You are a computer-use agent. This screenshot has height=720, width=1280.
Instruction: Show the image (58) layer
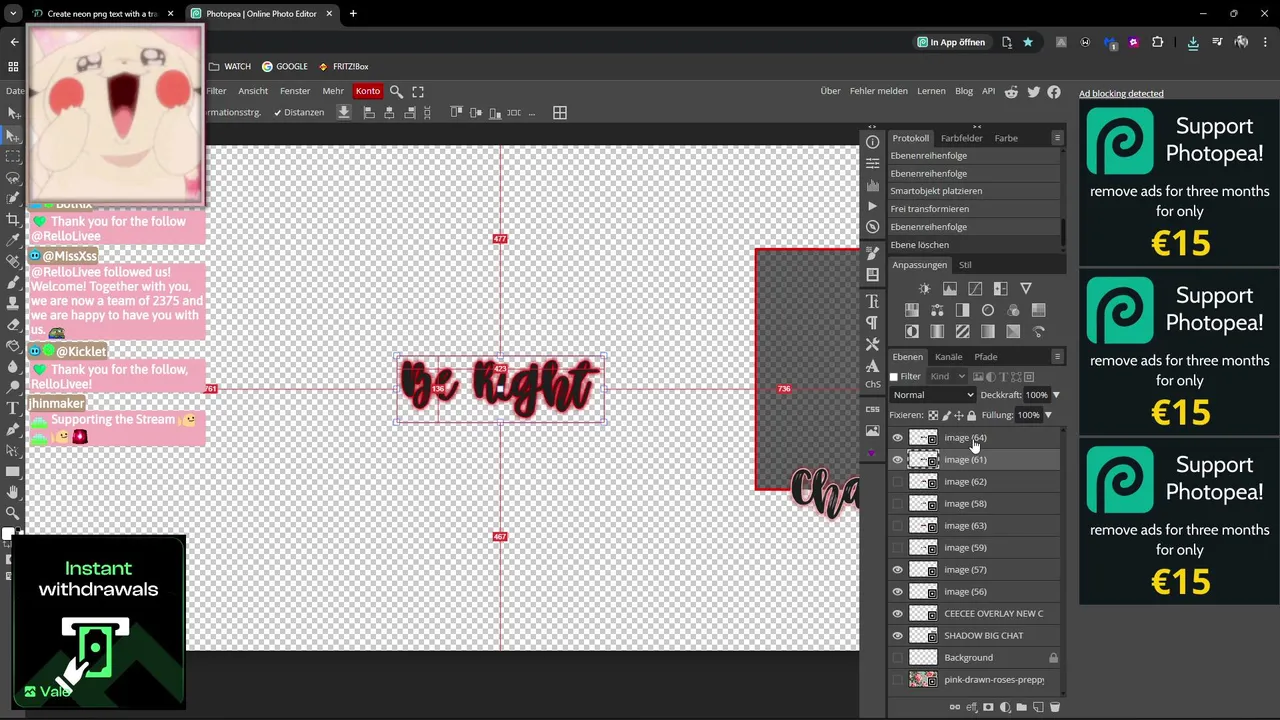tap(897, 504)
